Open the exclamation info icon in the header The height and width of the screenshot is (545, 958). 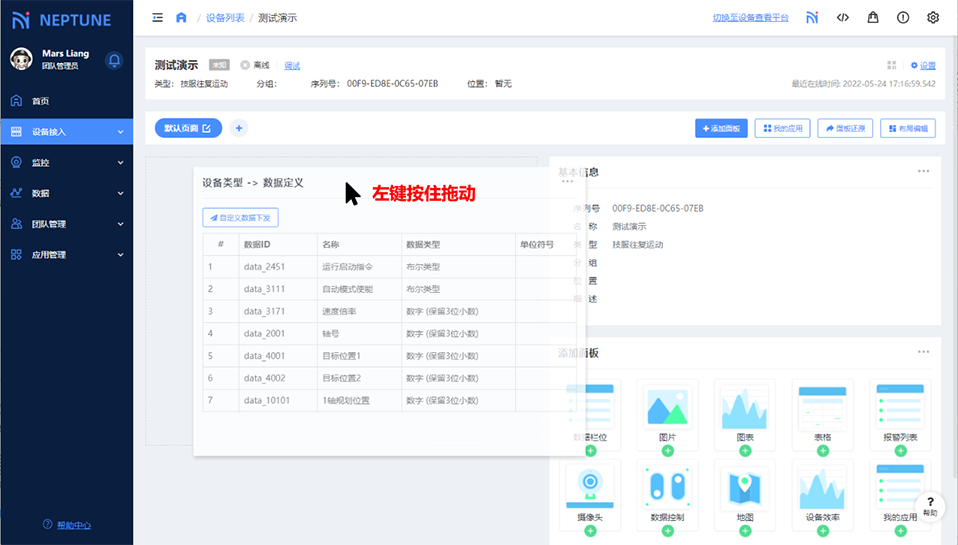[x=903, y=17]
